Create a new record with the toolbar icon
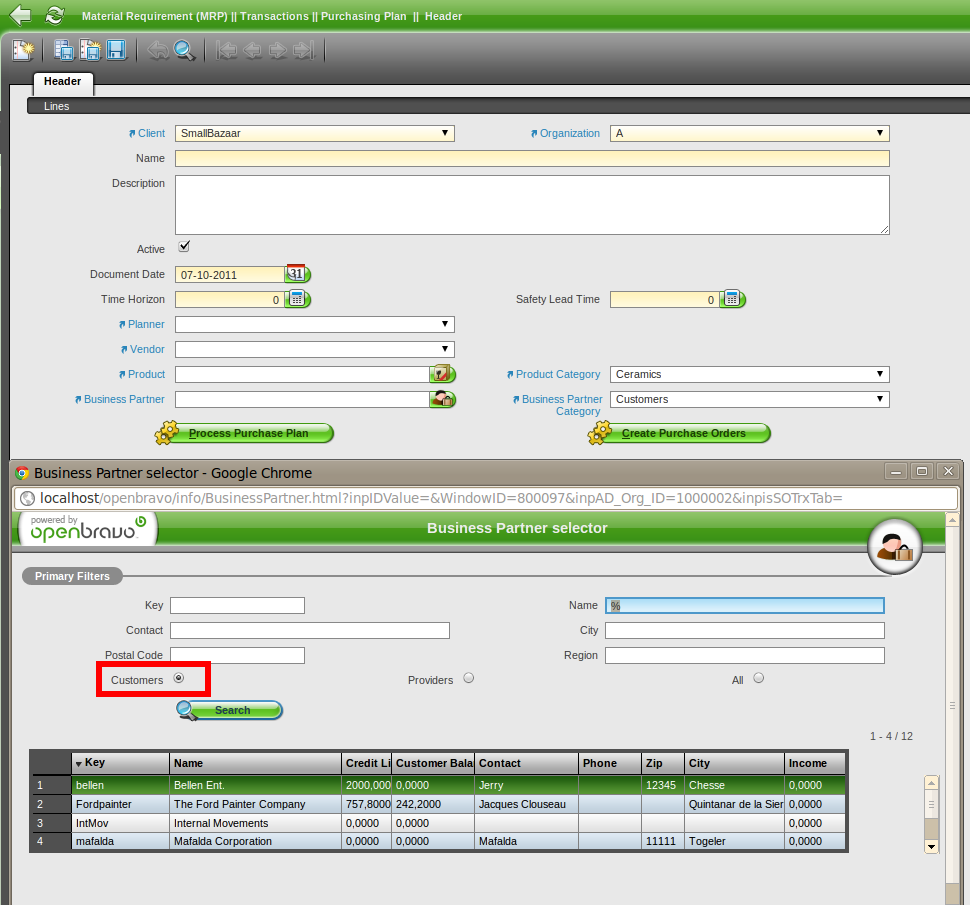Viewport: 970px width, 905px height. click(24, 50)
